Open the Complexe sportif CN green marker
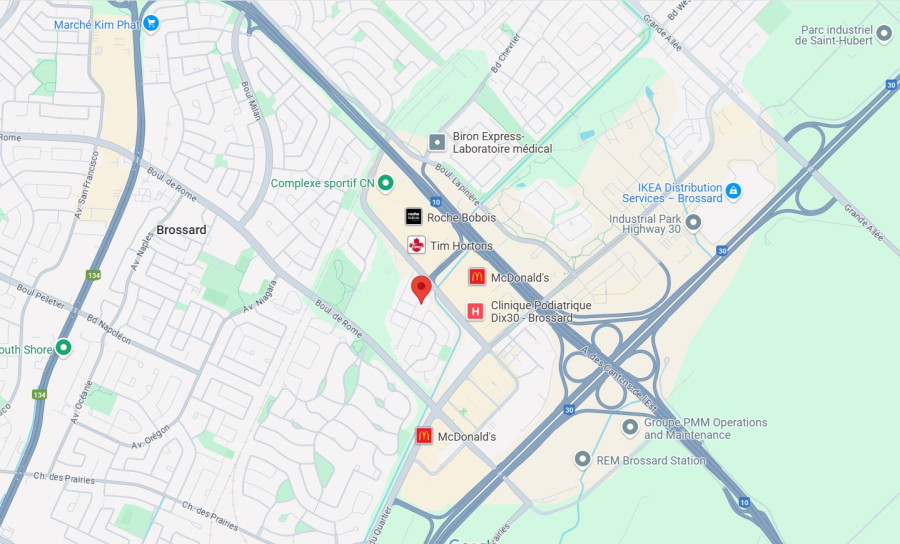Screen dimensions: 900x544 click(x=386, y=183)
